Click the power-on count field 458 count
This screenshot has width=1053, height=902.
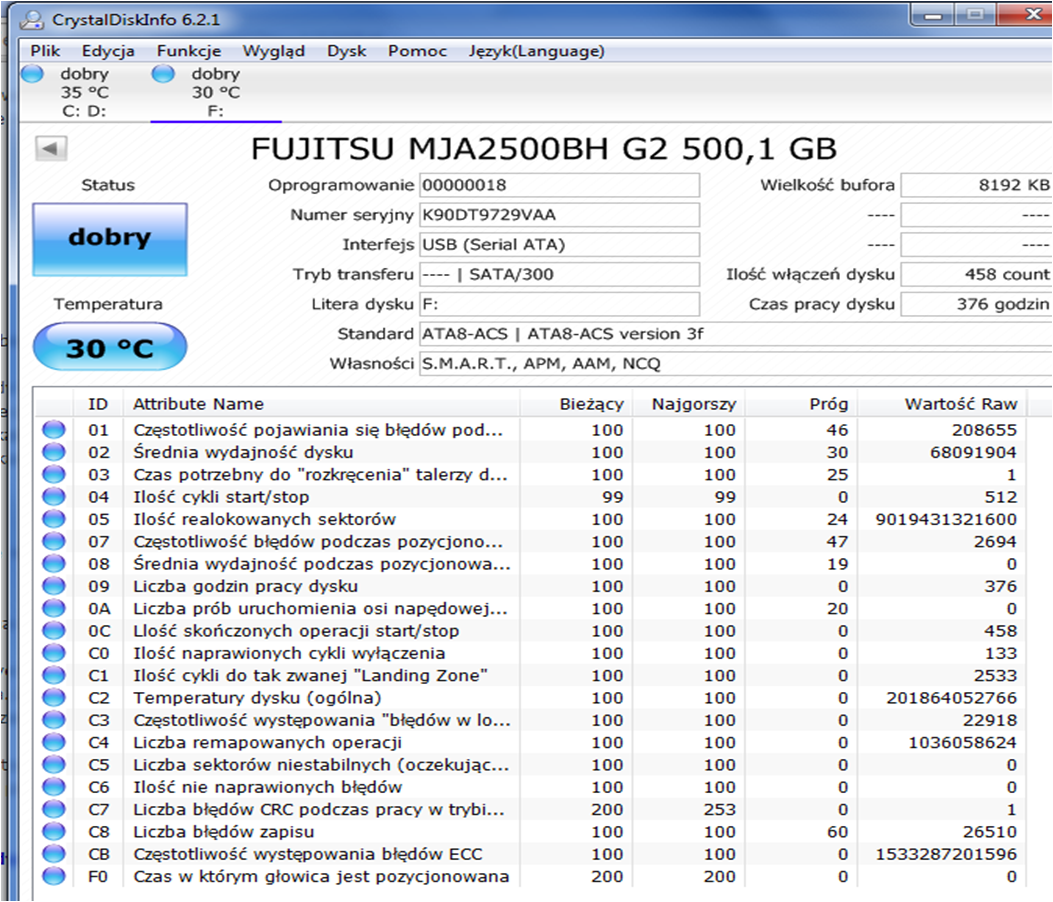click(976, 274)
